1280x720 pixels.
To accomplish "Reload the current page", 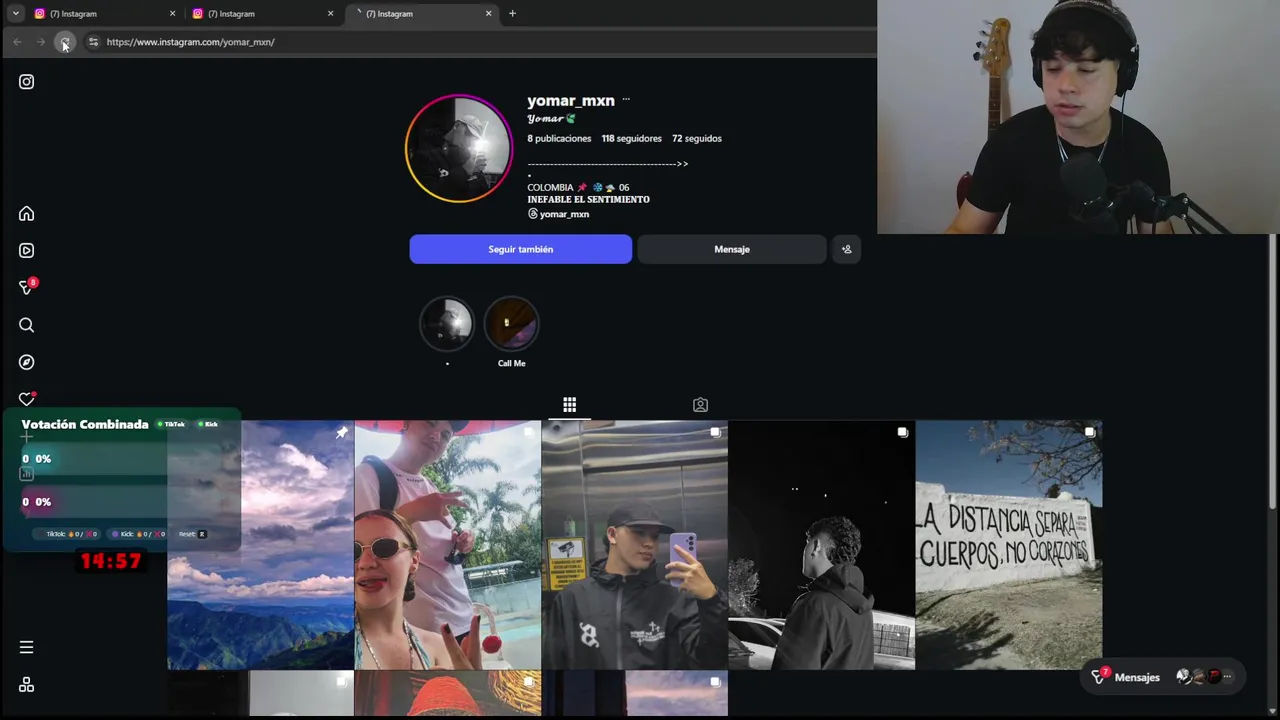I will coord(64,42).
